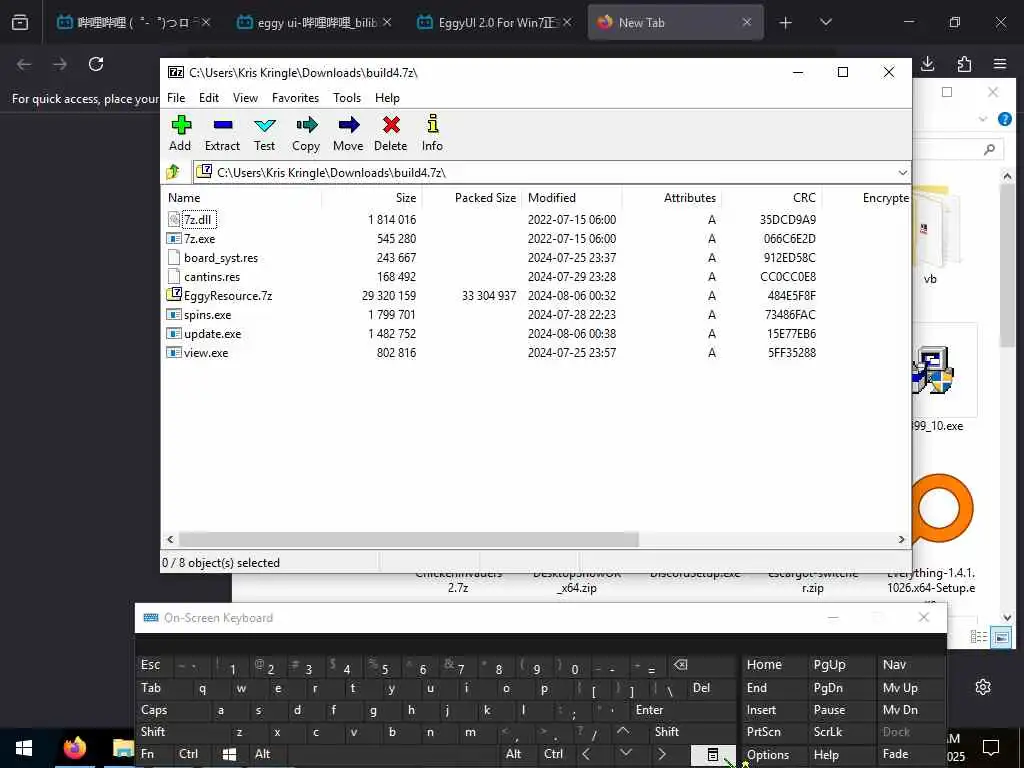Sort by the Name column header

point(242,198)
